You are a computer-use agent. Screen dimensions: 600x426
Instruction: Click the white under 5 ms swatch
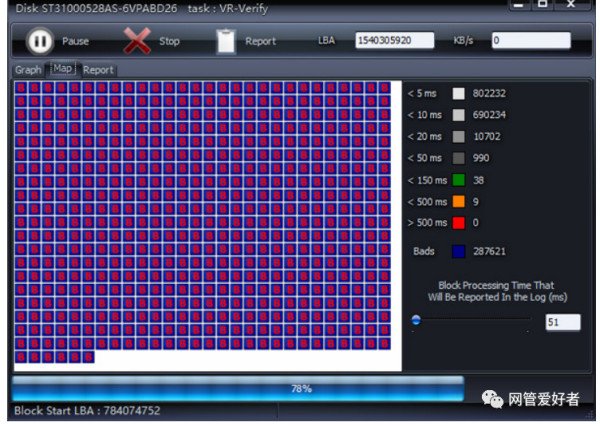(x=458, y=93)
